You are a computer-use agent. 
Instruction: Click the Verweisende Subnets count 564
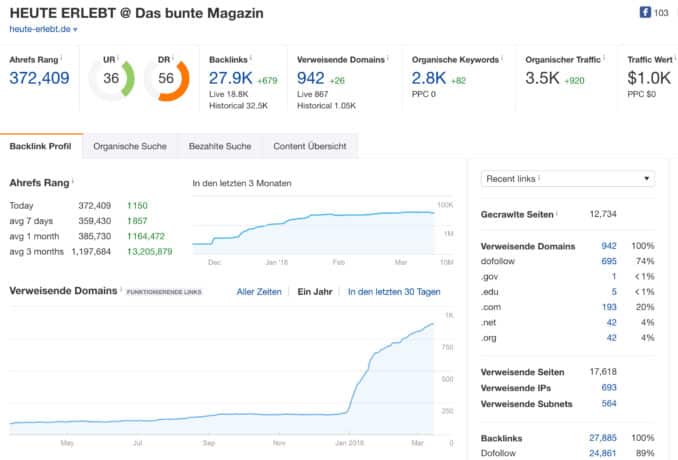pyautogui.click(x=608, y=404)
